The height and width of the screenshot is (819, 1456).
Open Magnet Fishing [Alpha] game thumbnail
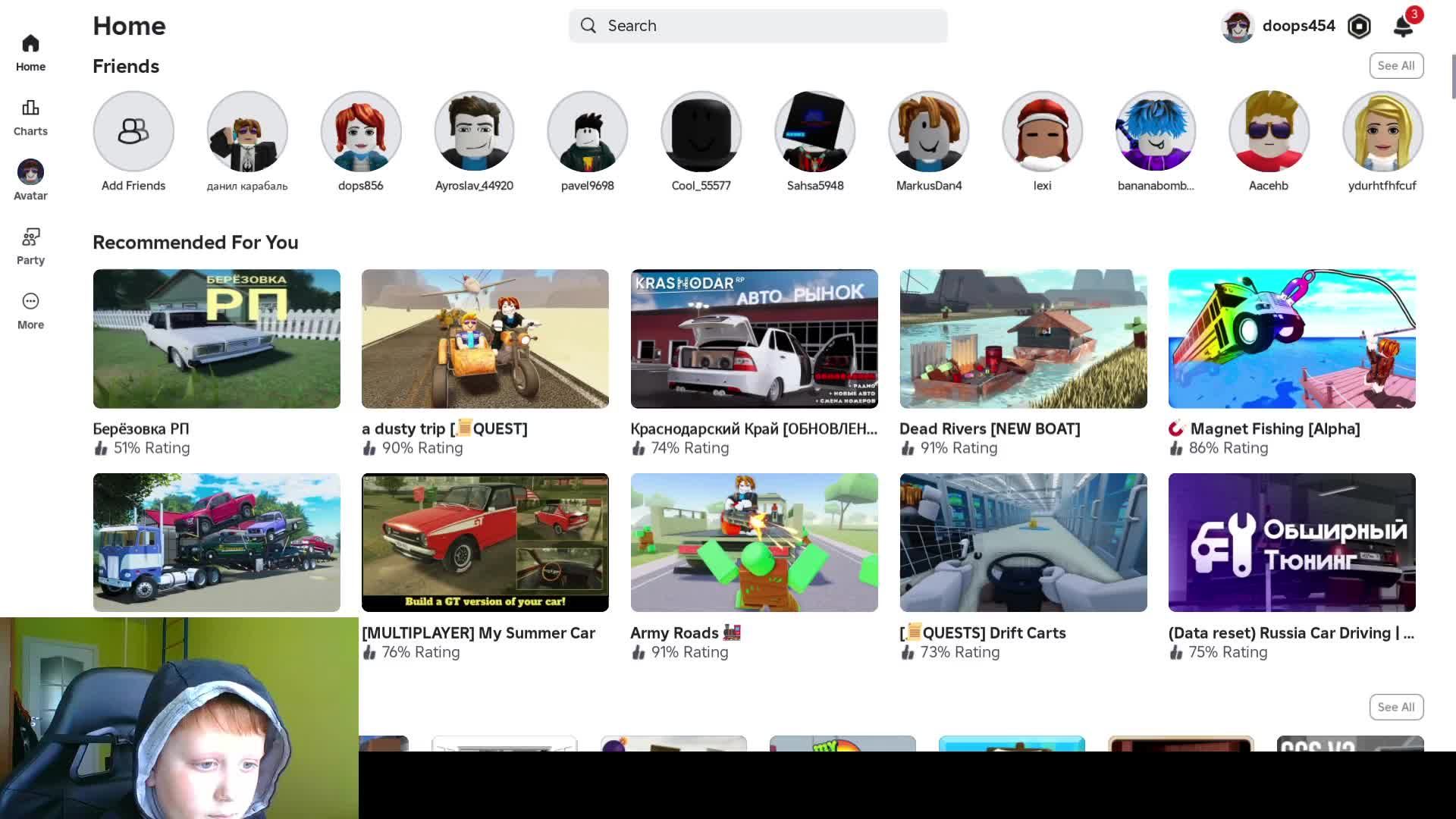(1291, 338)
